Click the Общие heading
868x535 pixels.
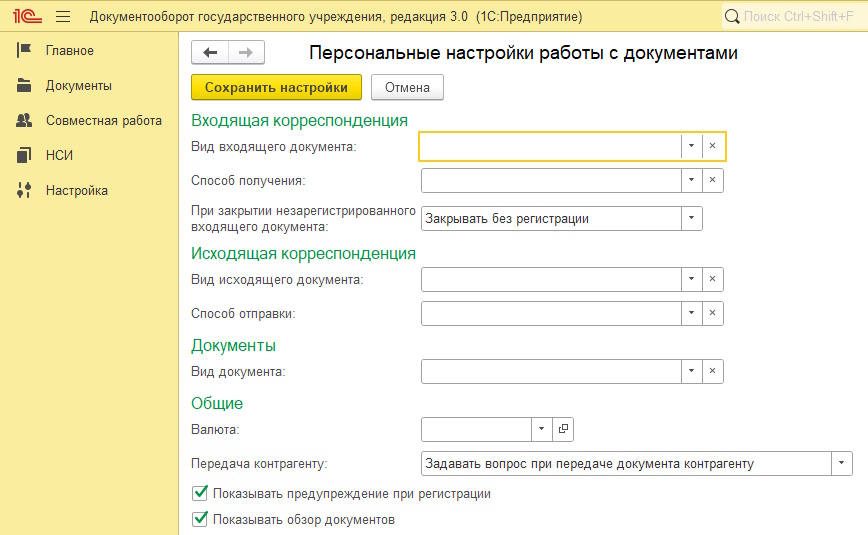click(217, 403)
